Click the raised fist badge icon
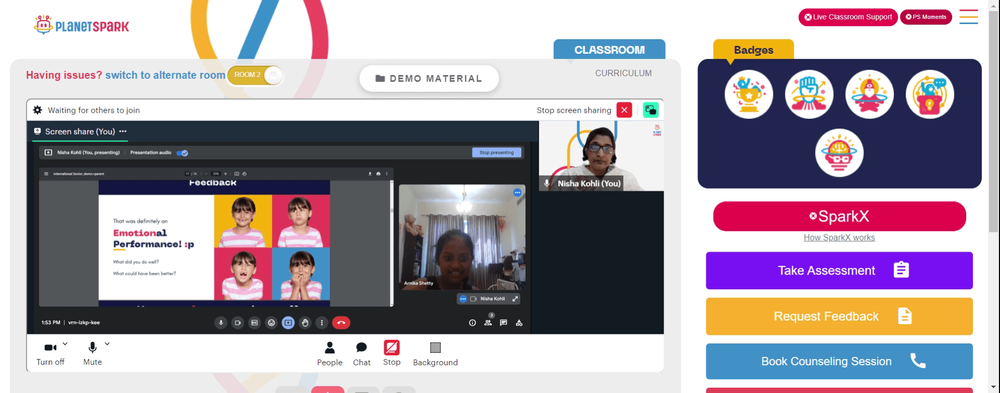This screenshot has height=393, width=1000. point(809,94)
